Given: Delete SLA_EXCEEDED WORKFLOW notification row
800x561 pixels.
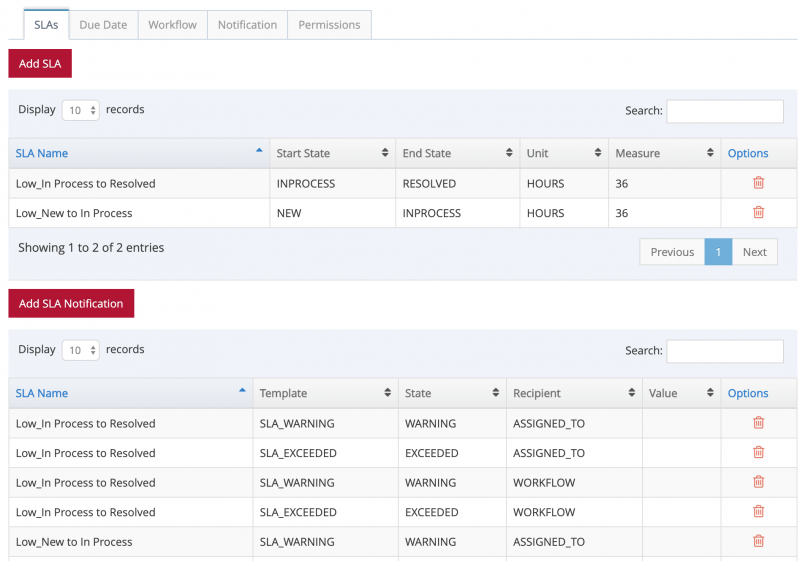Looking at the screenshot, I should click(758, 512).
